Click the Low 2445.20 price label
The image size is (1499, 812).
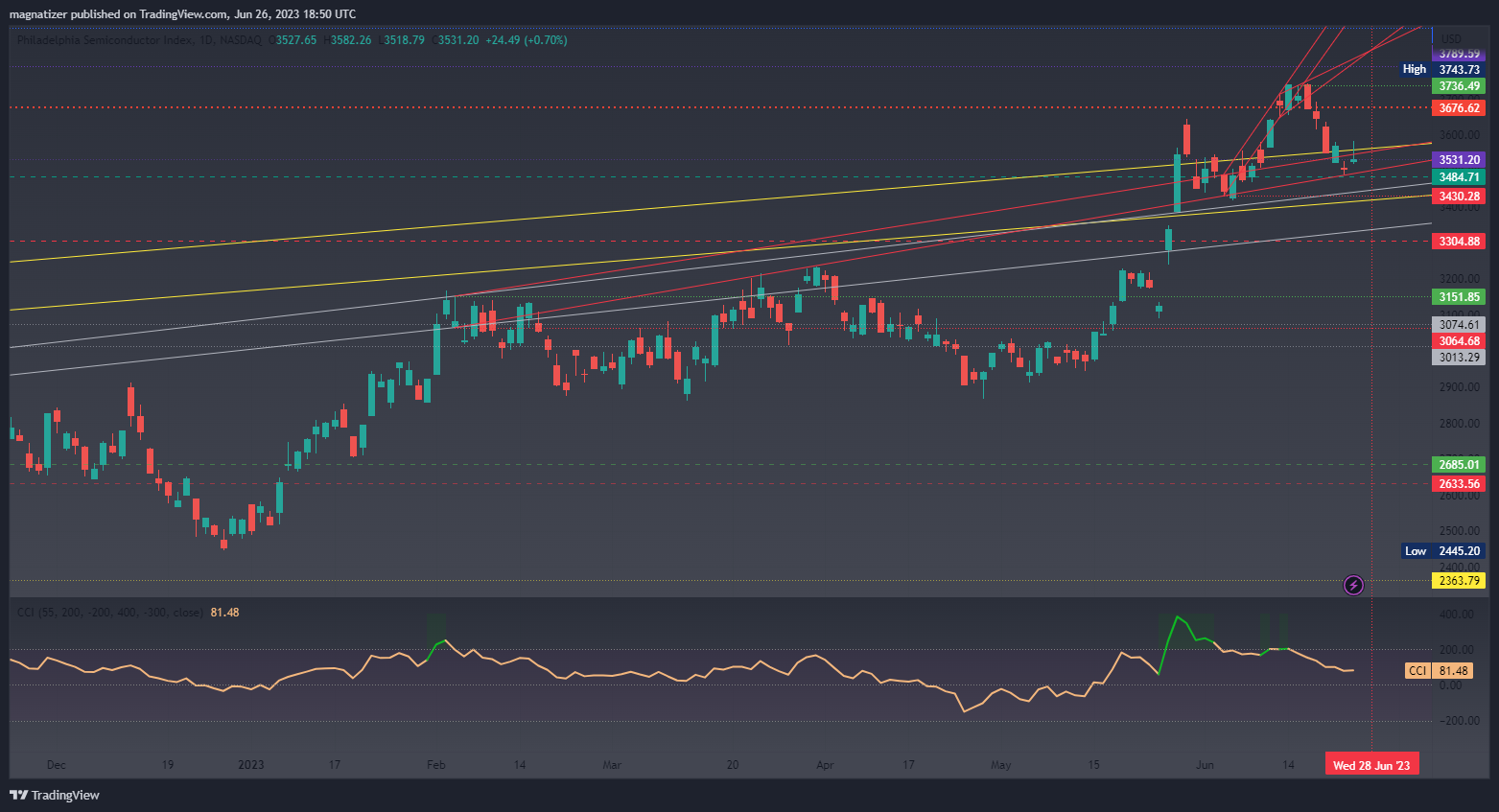click(1443, 551)
